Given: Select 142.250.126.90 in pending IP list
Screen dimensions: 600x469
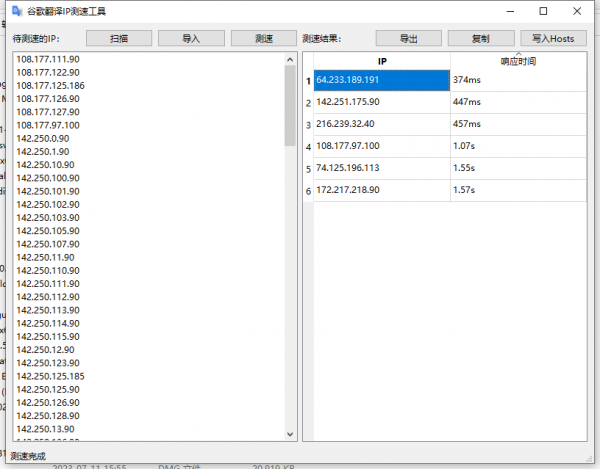Looking at the screenshot, I should pyautogui.click(x=48, y=403).
